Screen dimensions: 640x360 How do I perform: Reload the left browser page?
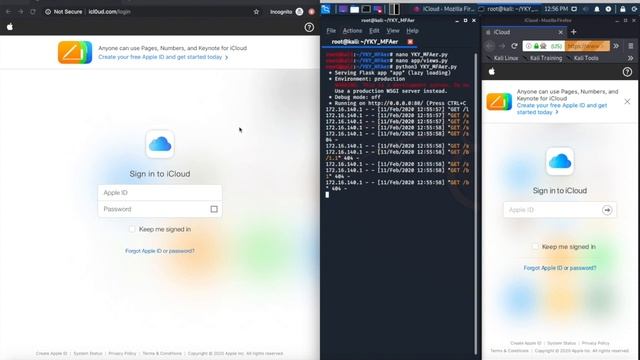(x=33, y=12)
